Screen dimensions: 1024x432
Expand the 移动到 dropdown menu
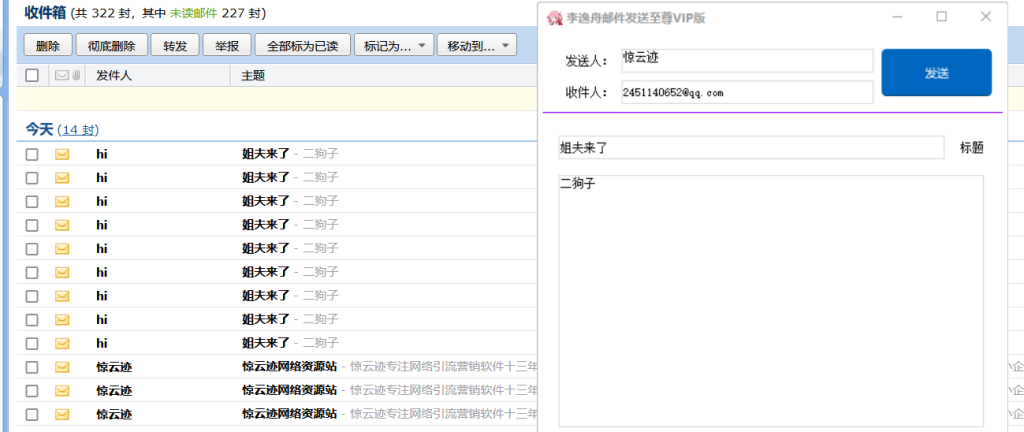(476, 46)
